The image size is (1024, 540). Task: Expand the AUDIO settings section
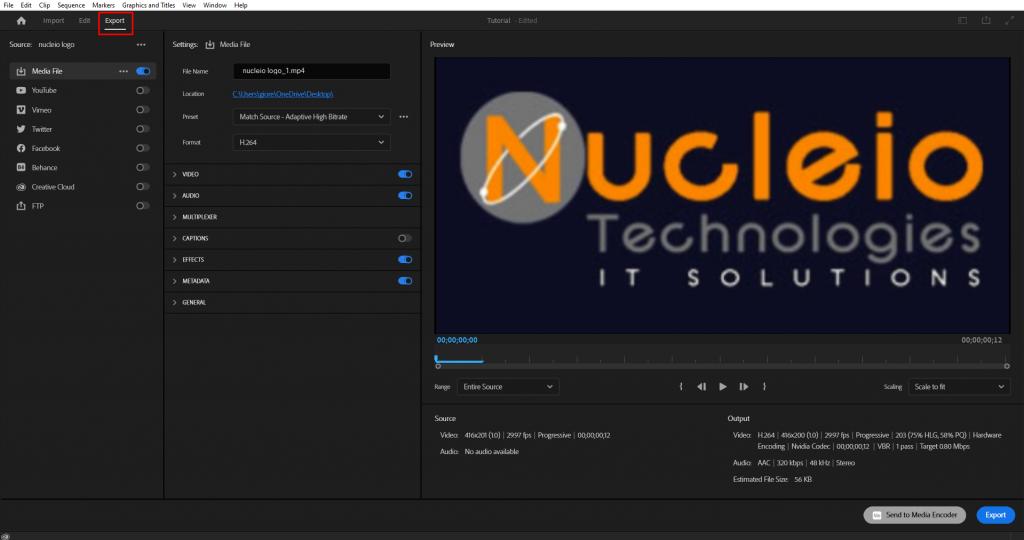(x=174, y=195)
